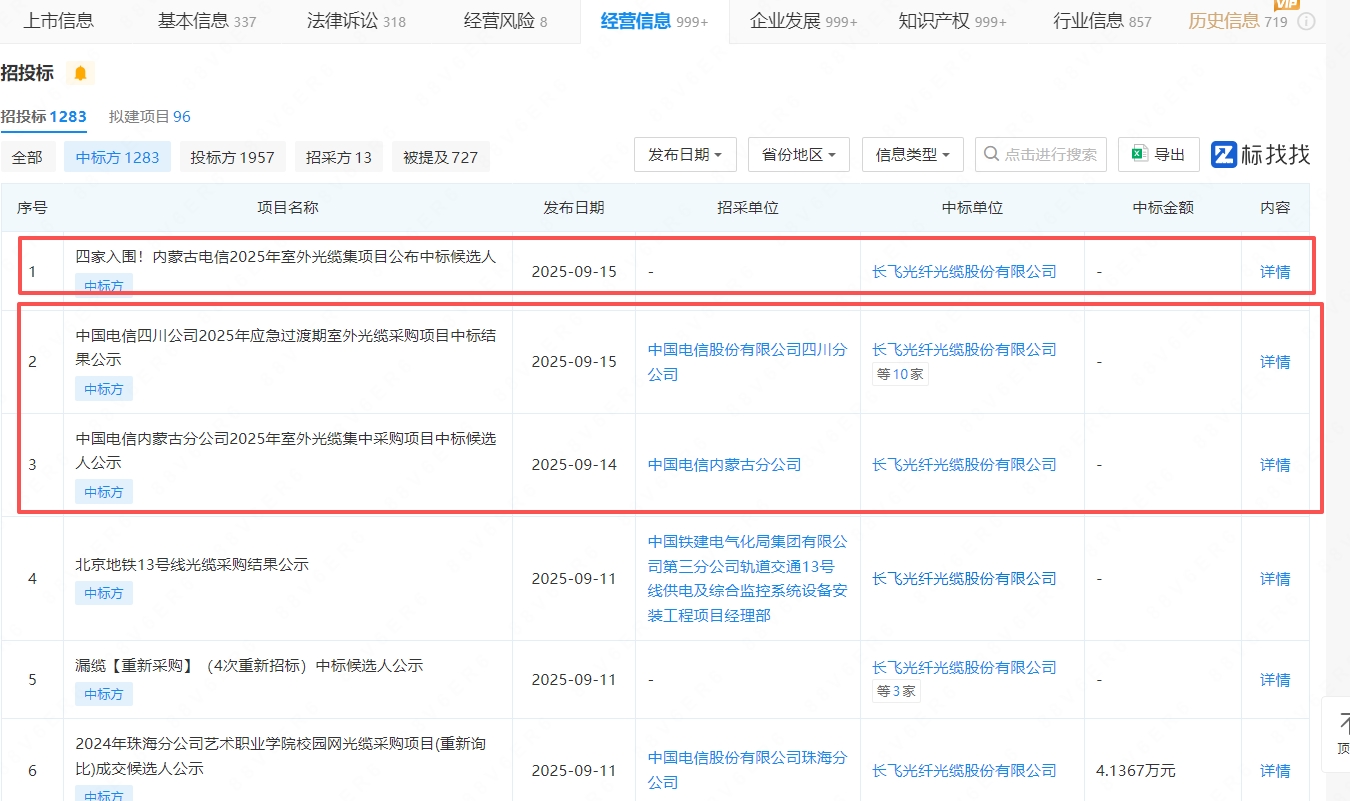Switch to the 知识产权 tab
The height and width of the screenshot is (801, 1350).
tap(953, 21)
